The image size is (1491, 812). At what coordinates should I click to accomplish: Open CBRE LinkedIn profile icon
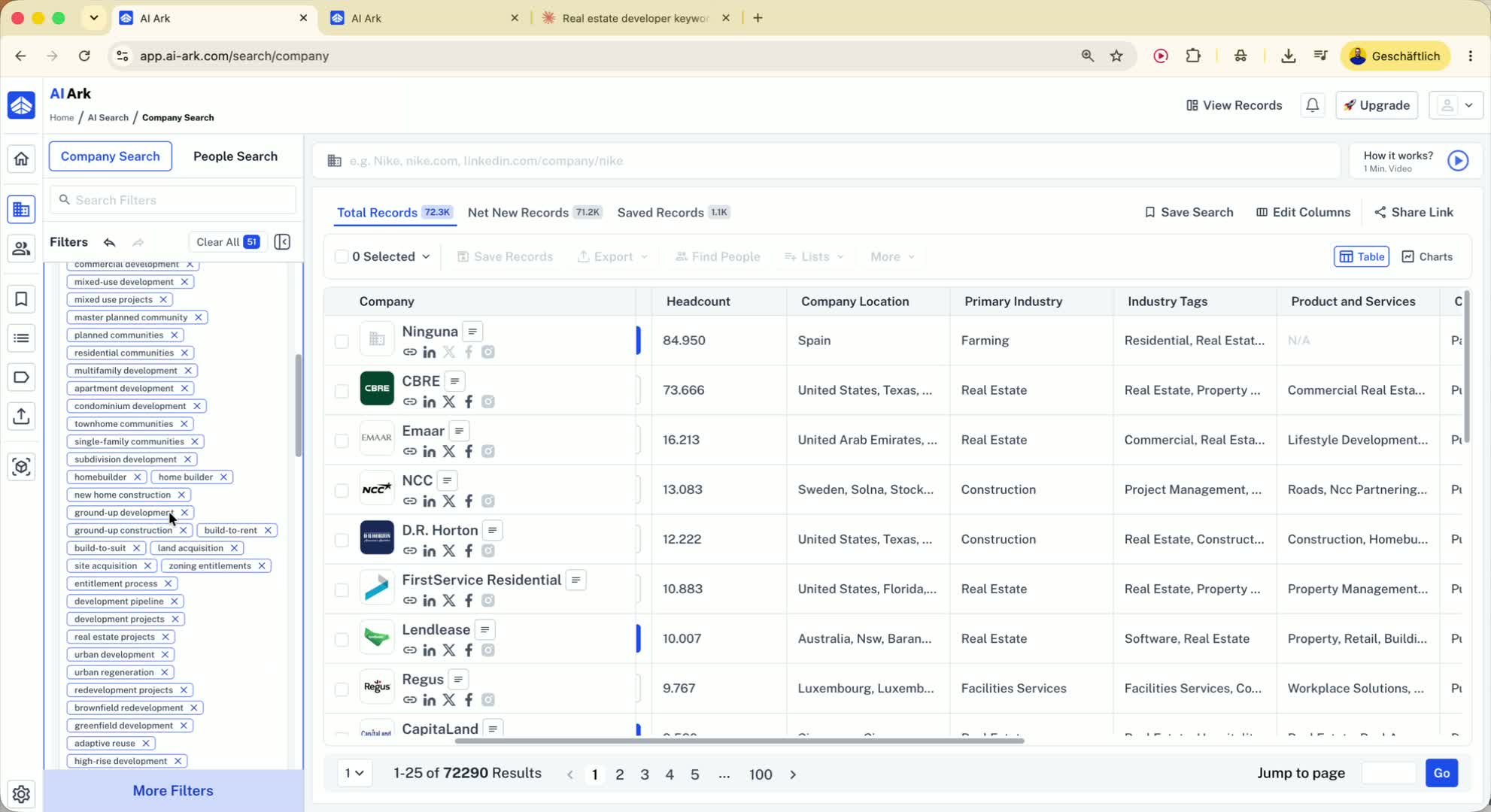[x=430, y=402]
